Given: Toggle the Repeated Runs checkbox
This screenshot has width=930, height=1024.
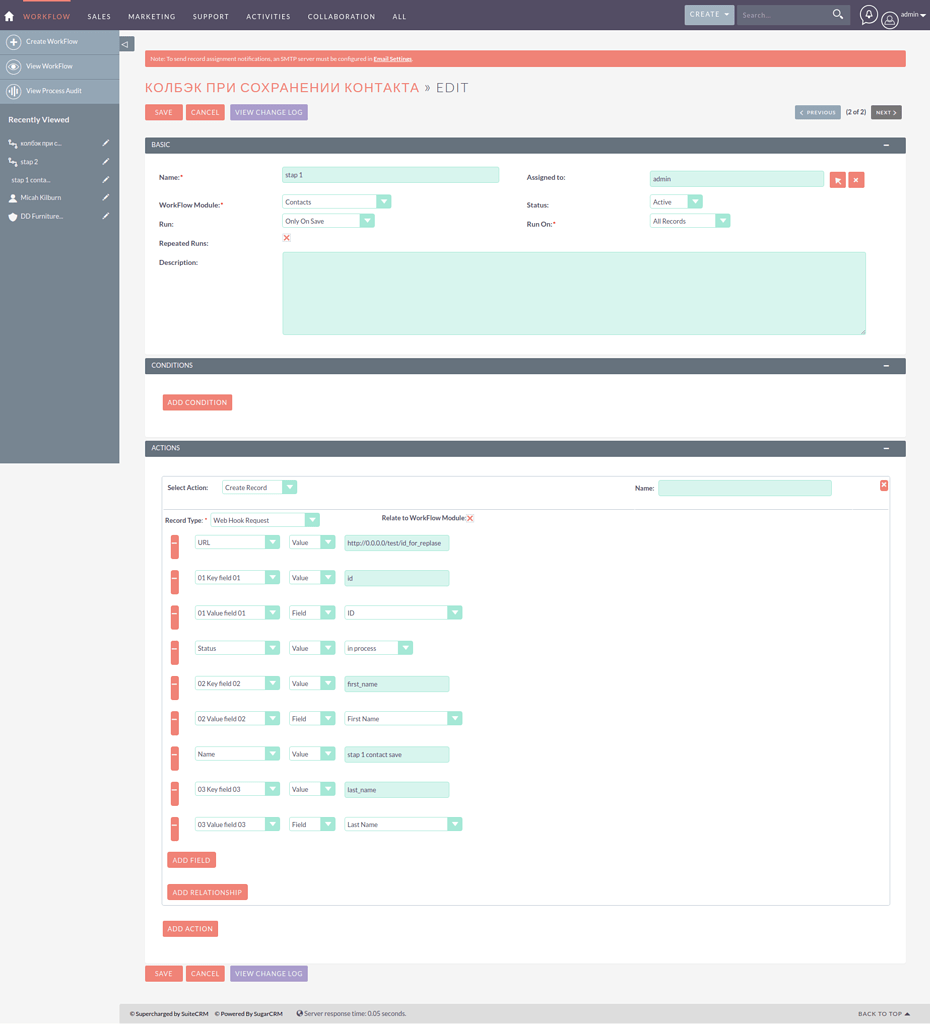Looking at the screenshot, I should click(x=287, y=238).
